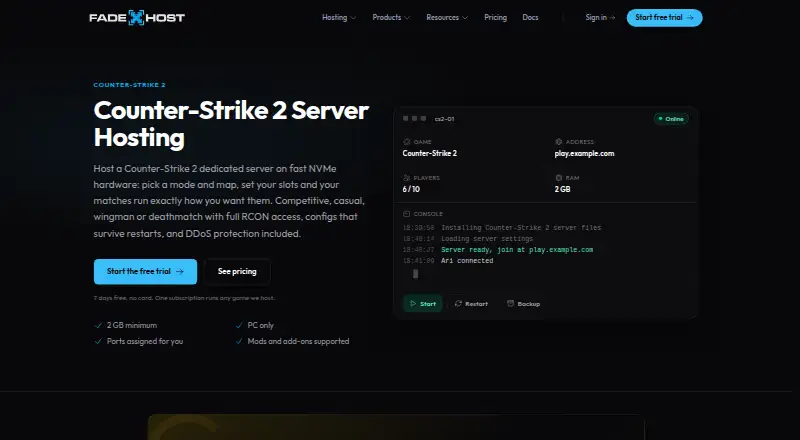Click the Counter-Strike 2 game value
Viewport: 800px width, 440px height.
coord(430,154)
